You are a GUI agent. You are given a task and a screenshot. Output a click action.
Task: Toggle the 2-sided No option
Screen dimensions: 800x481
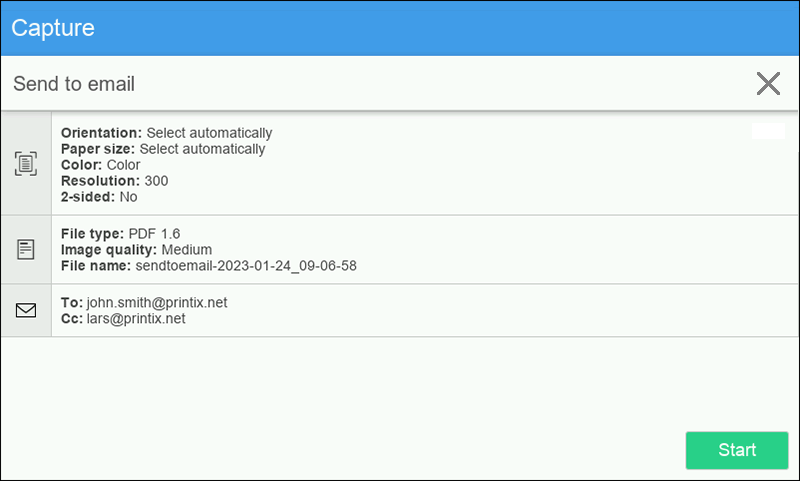(99, 196)
